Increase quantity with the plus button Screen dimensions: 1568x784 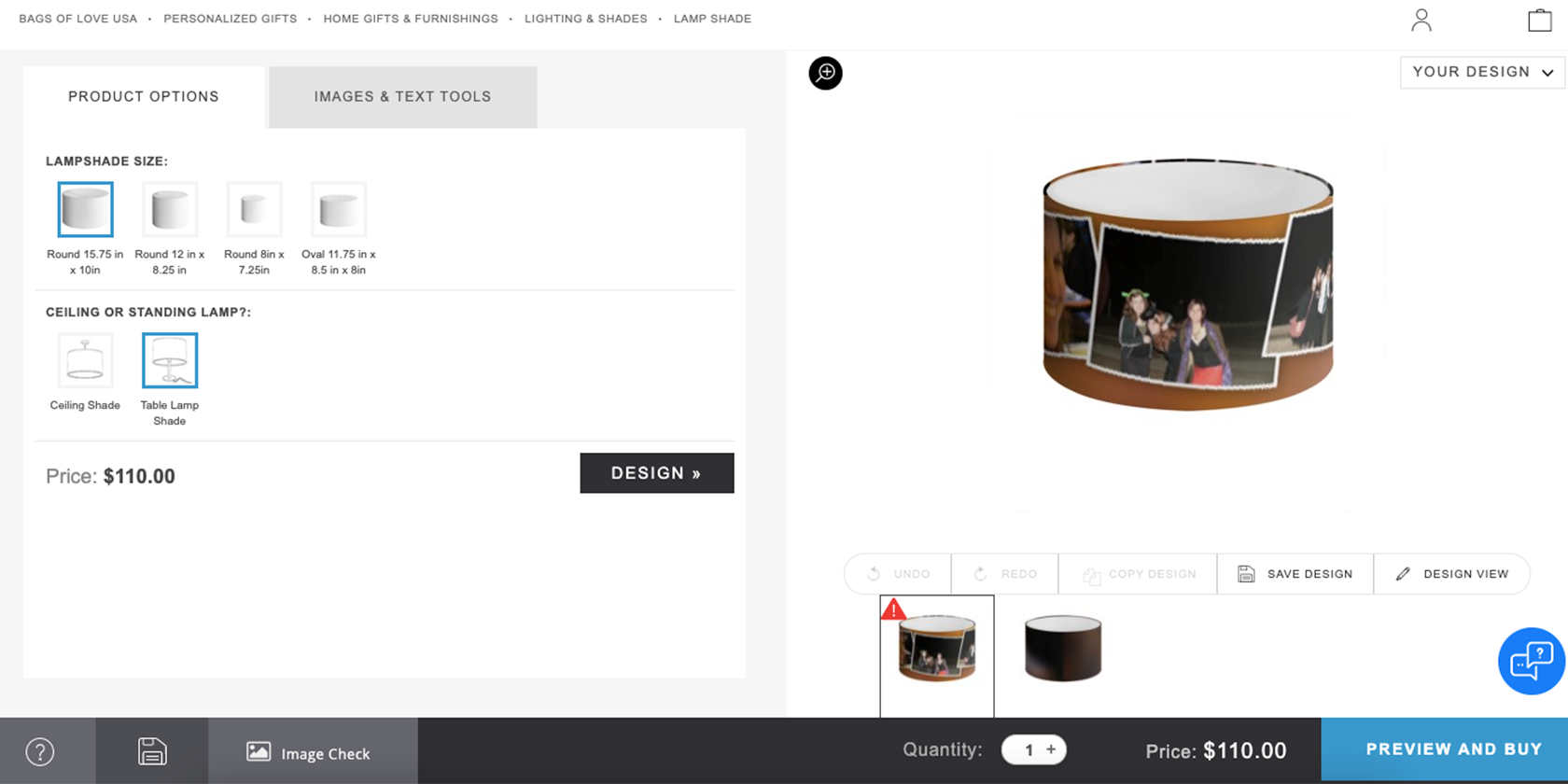[x=1051, y=749]
